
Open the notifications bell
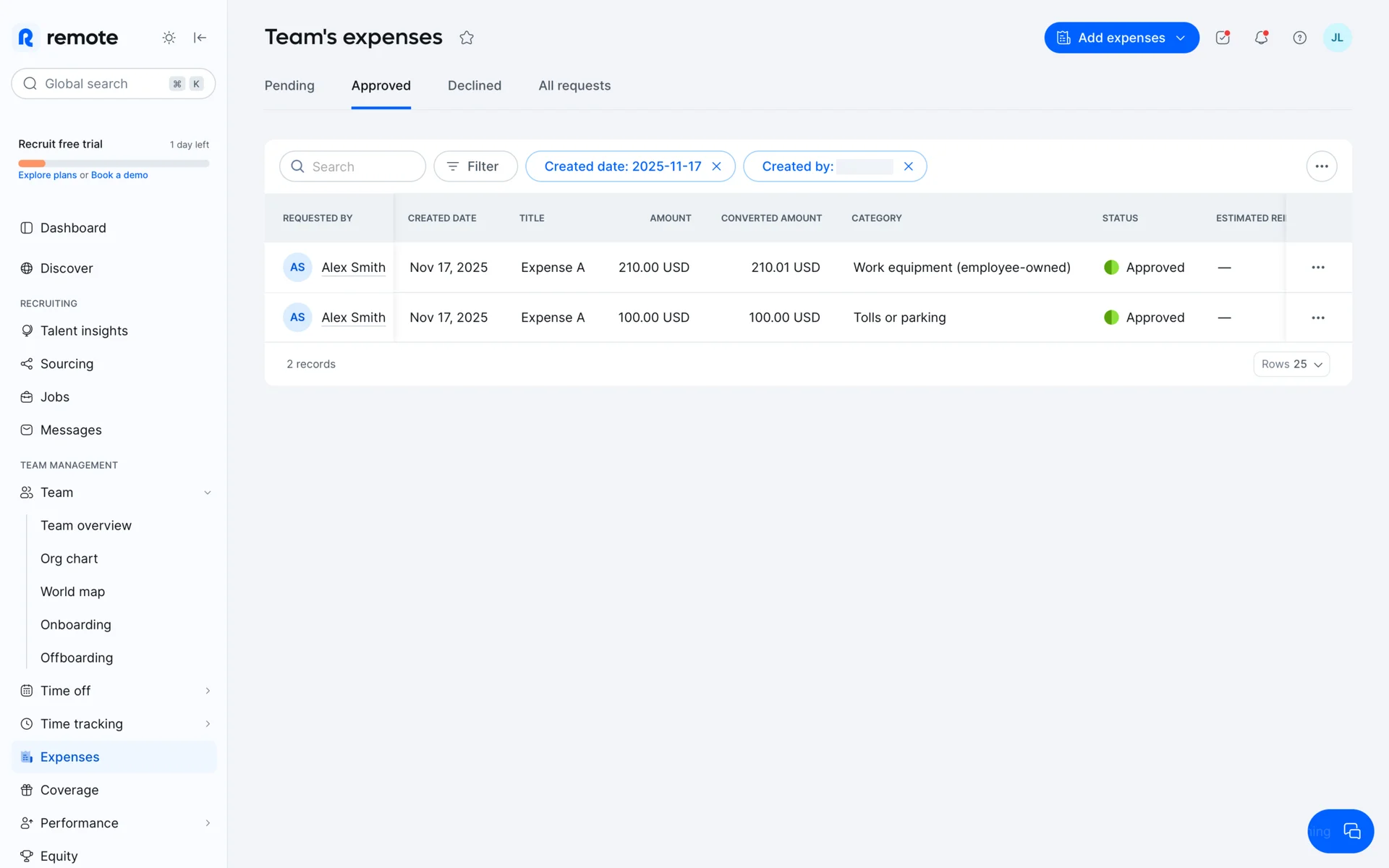tap(1261, 38)
